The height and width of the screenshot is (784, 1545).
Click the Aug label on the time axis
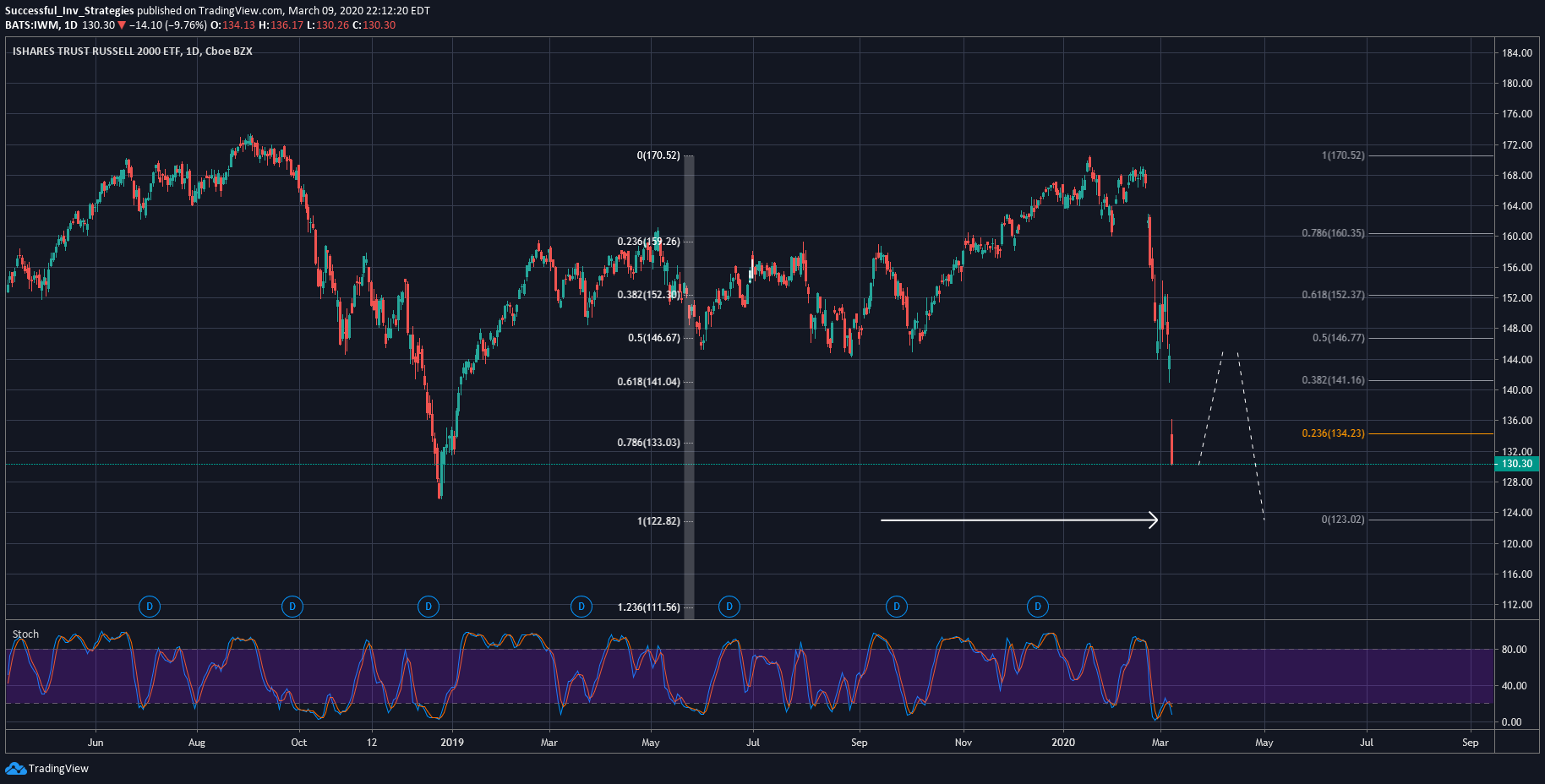pos(197,743)
